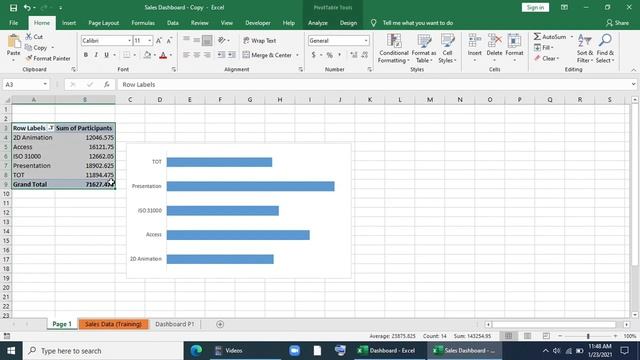
Task: Toggle Wrap Text
Action: click(x=260, y=40)
